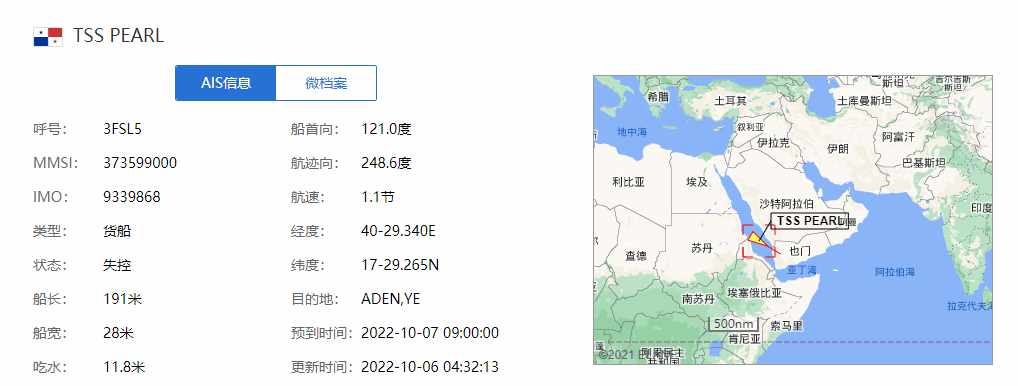Image resolution: width=1018 pixels, height=386 pixels.
Task: Click the course value 248.6度
Action: (x=386, y=163)
